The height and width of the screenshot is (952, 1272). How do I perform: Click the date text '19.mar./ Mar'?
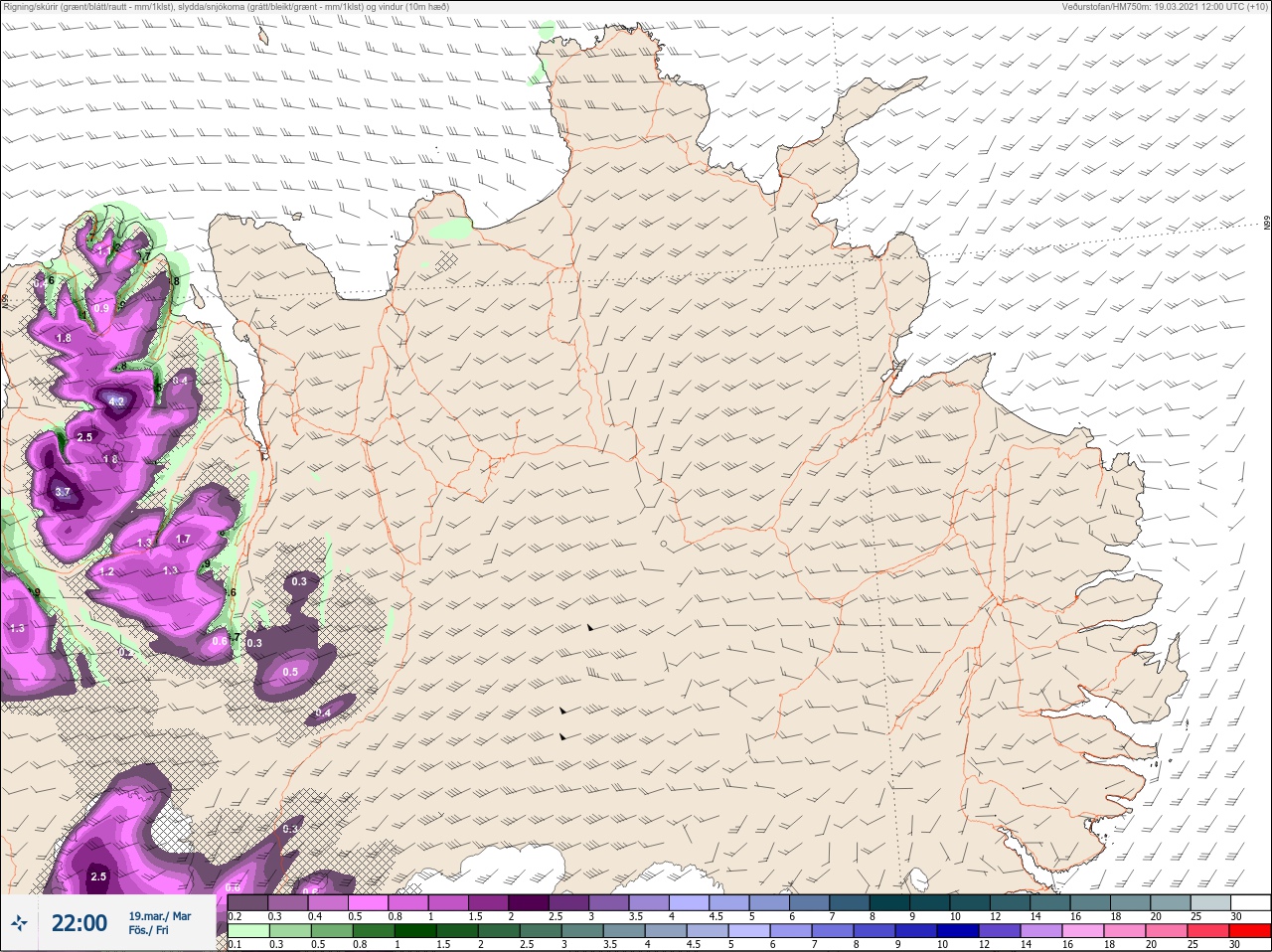coord(159,916)
